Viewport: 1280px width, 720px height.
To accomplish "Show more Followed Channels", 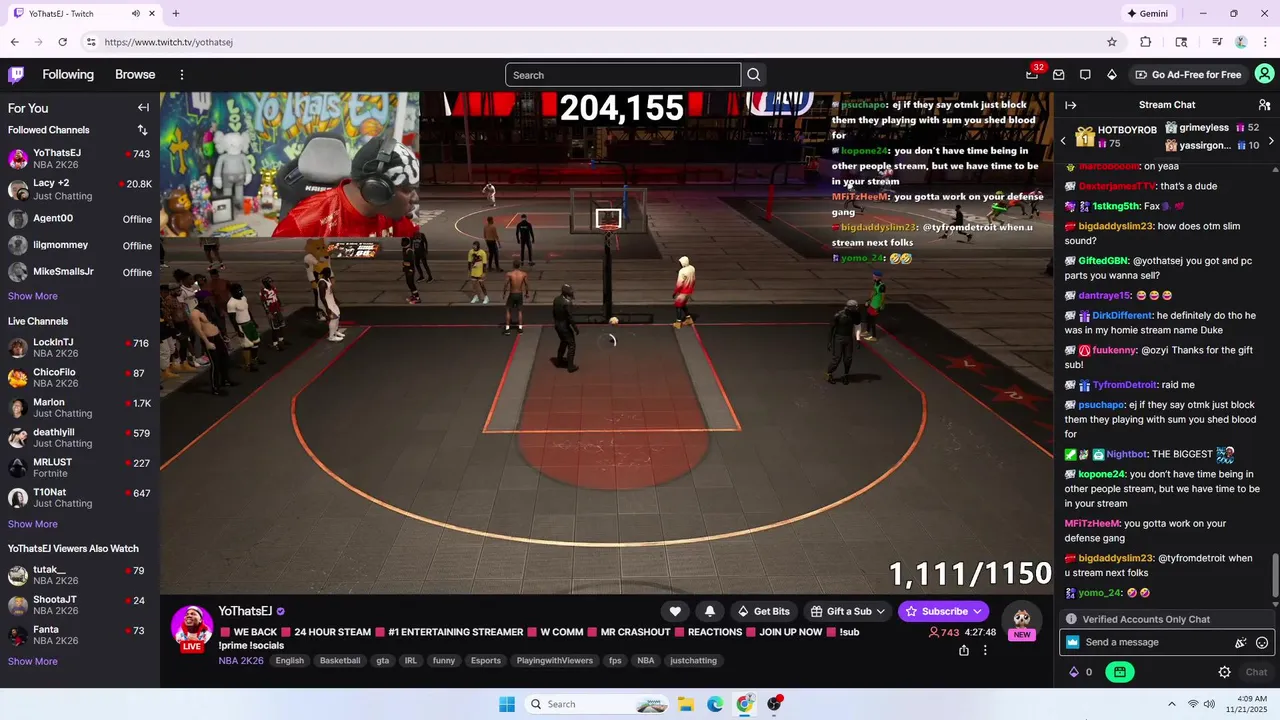I will [33, 296].
